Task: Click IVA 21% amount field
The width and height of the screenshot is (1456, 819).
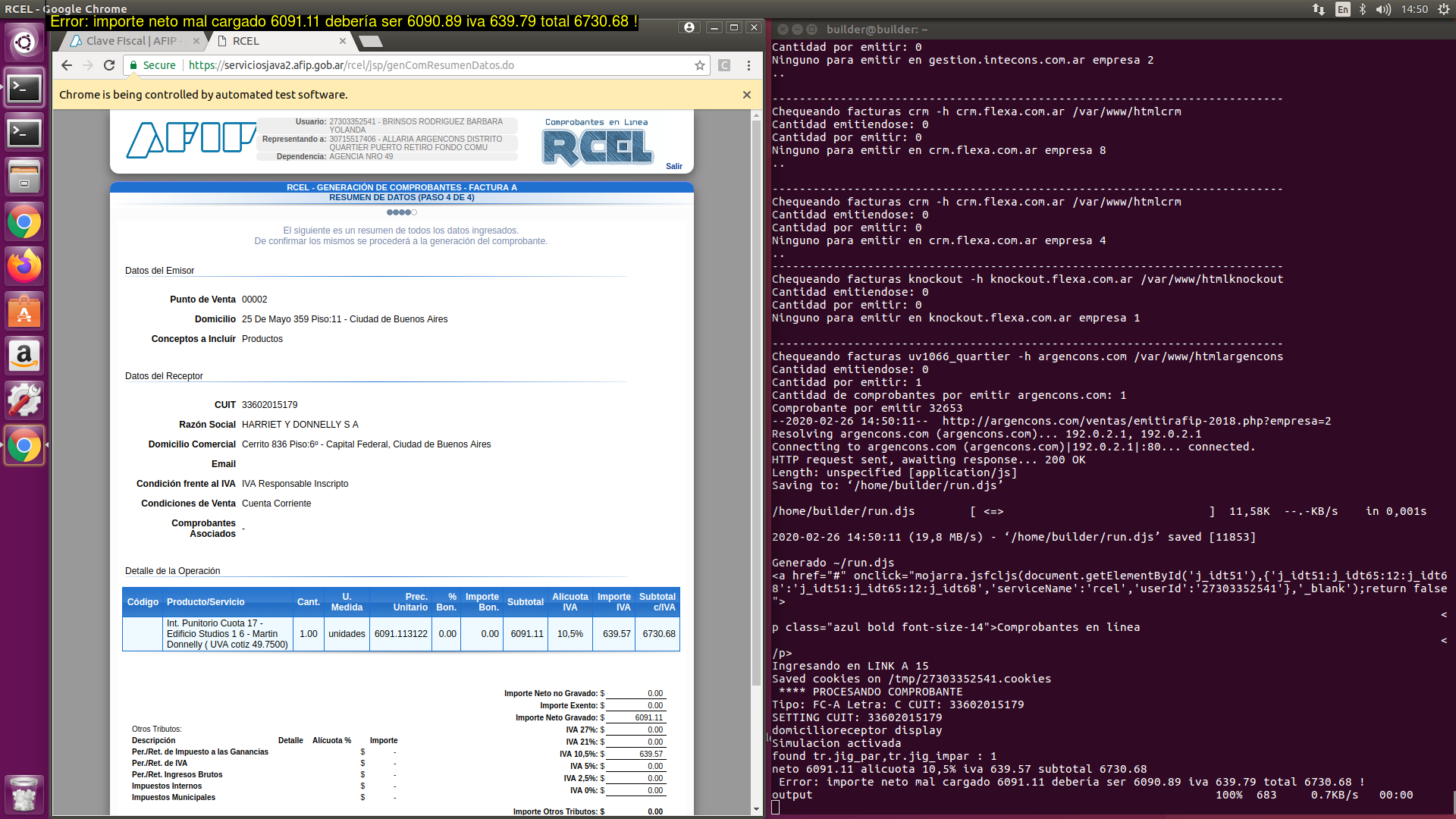Action: (x=635, y=742)
